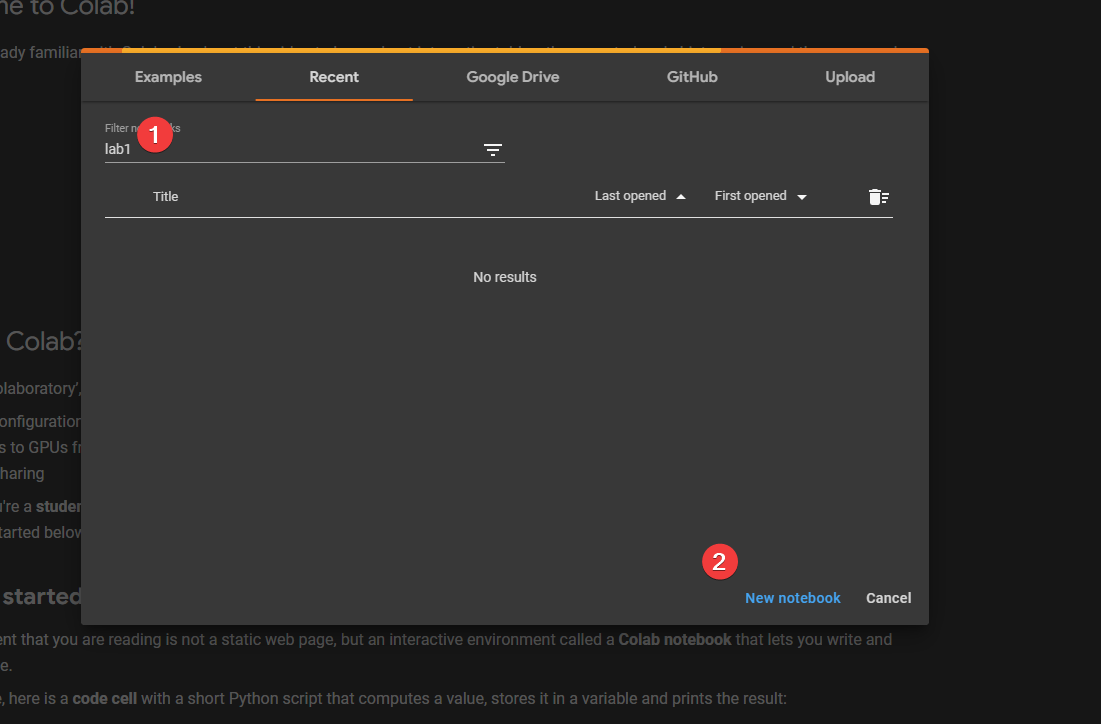Open the filter options icon beside lab1
1101x724 pixels.
click(492, 150)
